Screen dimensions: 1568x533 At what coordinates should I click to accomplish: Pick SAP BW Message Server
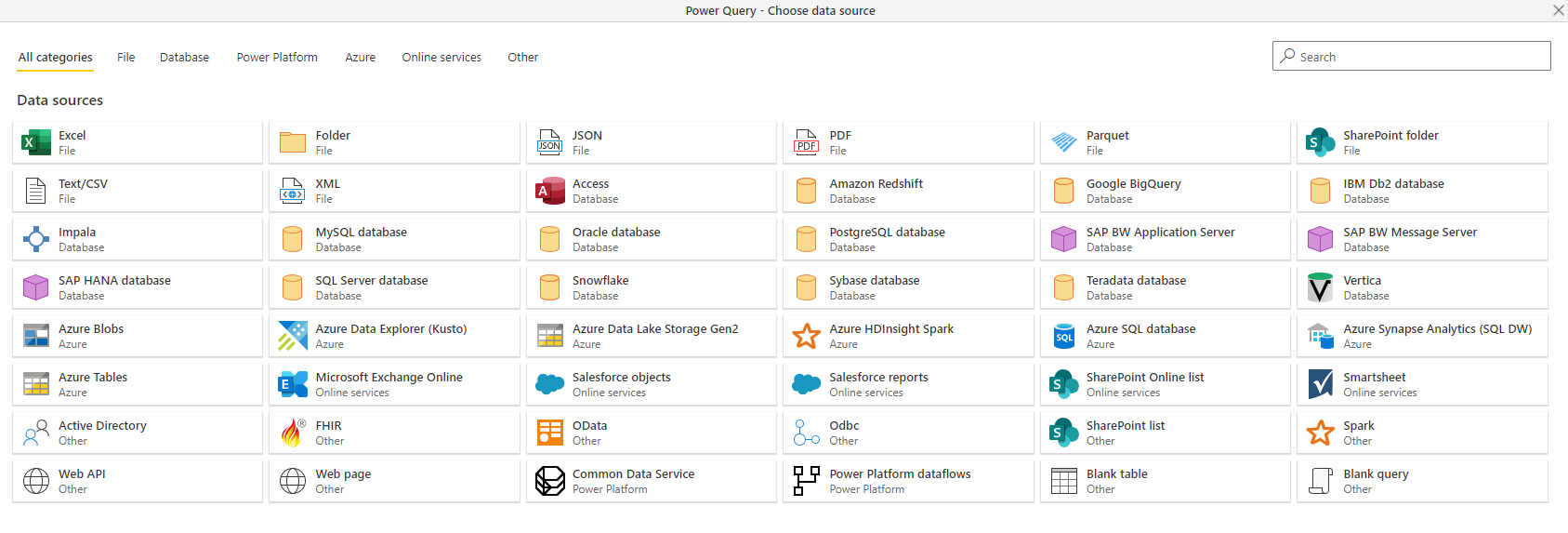click(x=1422, y=239)
